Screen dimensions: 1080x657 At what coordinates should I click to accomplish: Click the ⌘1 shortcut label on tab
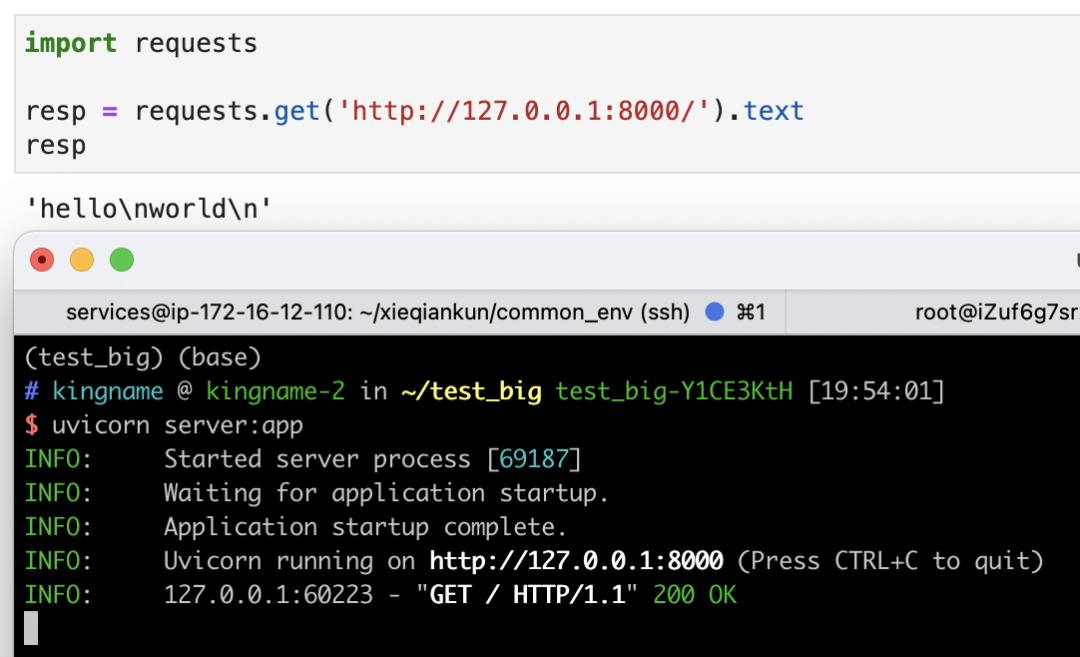(750, 312)
